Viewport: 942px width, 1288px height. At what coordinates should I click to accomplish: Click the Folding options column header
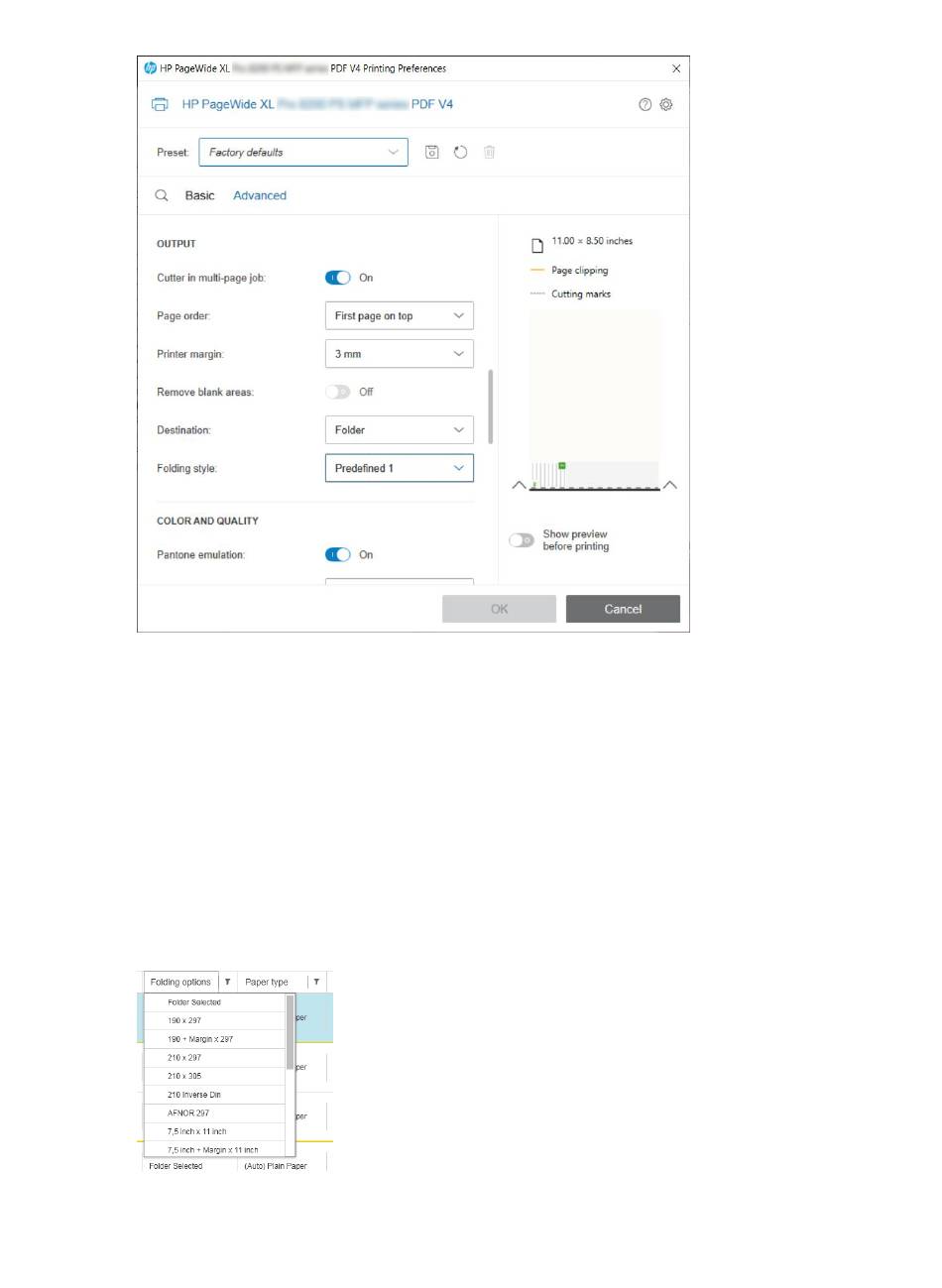pos(180,982)
